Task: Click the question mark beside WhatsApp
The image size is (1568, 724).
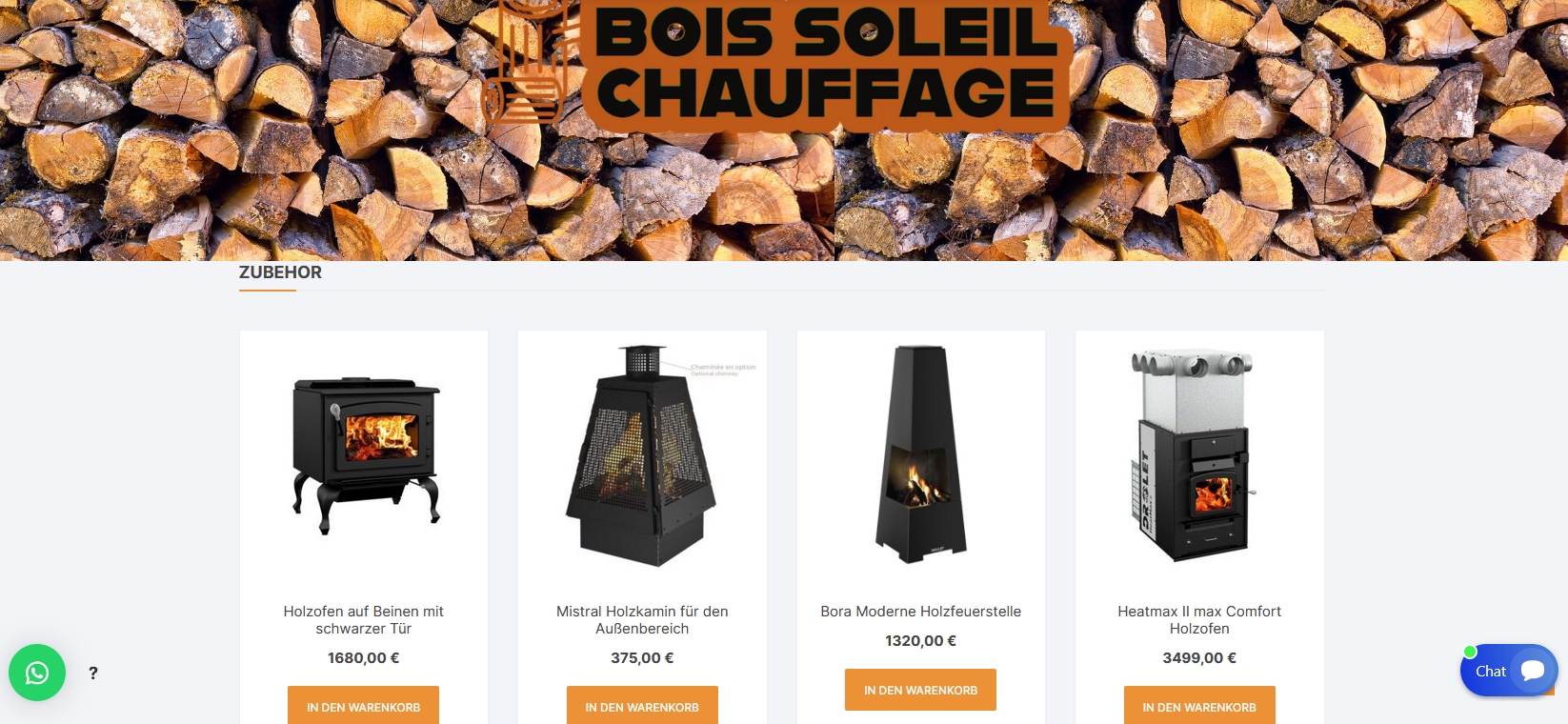Action: point(93,673)
